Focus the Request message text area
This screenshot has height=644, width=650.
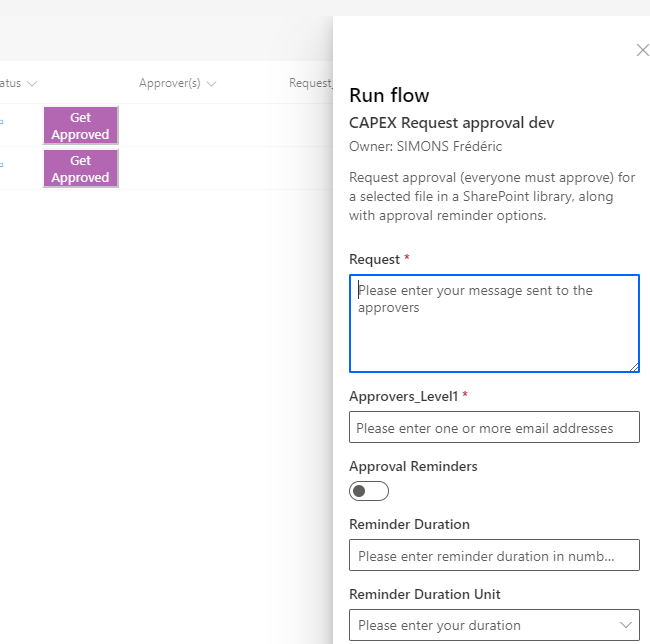click(494, 323)
